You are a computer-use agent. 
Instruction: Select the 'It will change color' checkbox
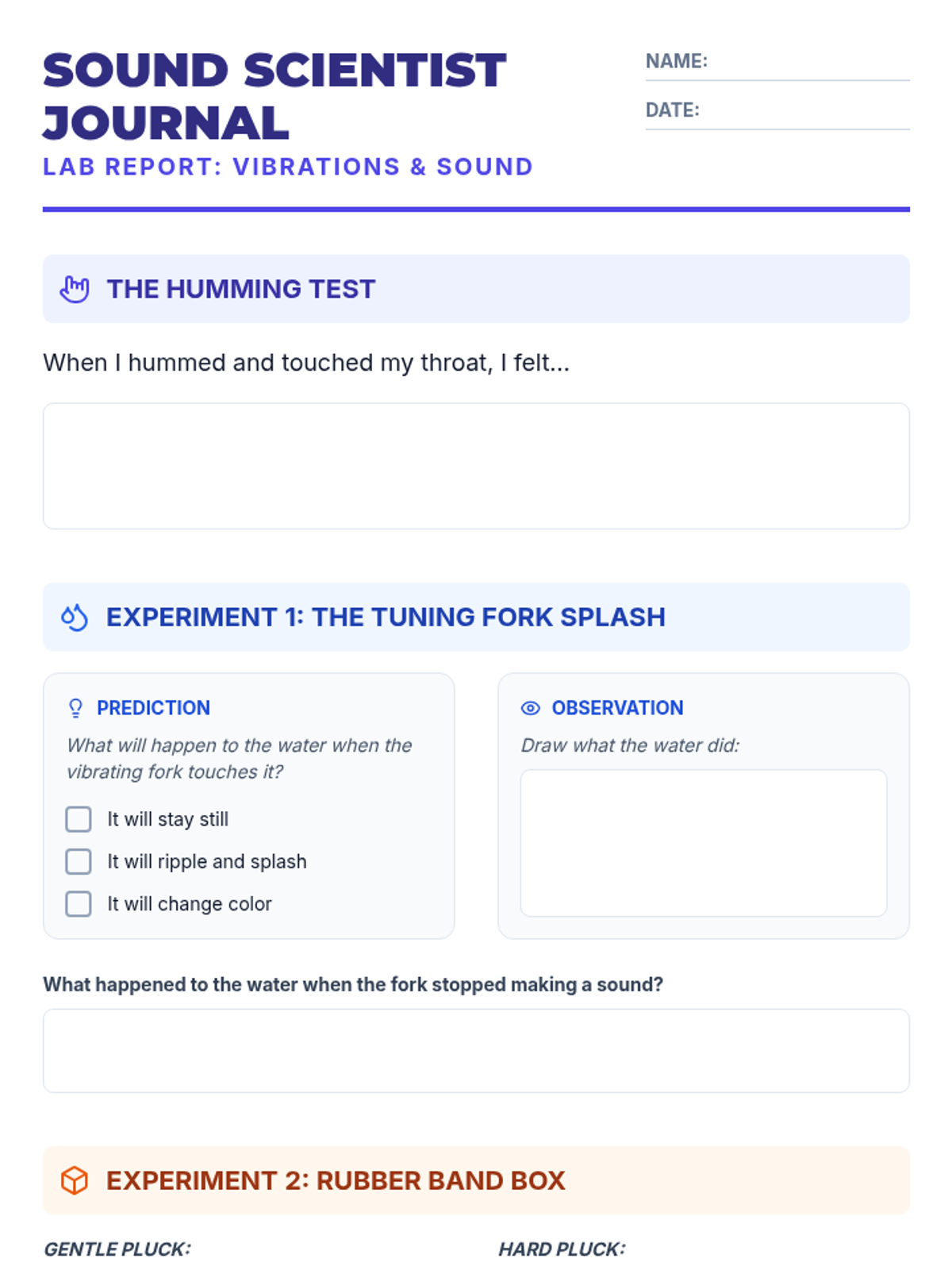79,904
